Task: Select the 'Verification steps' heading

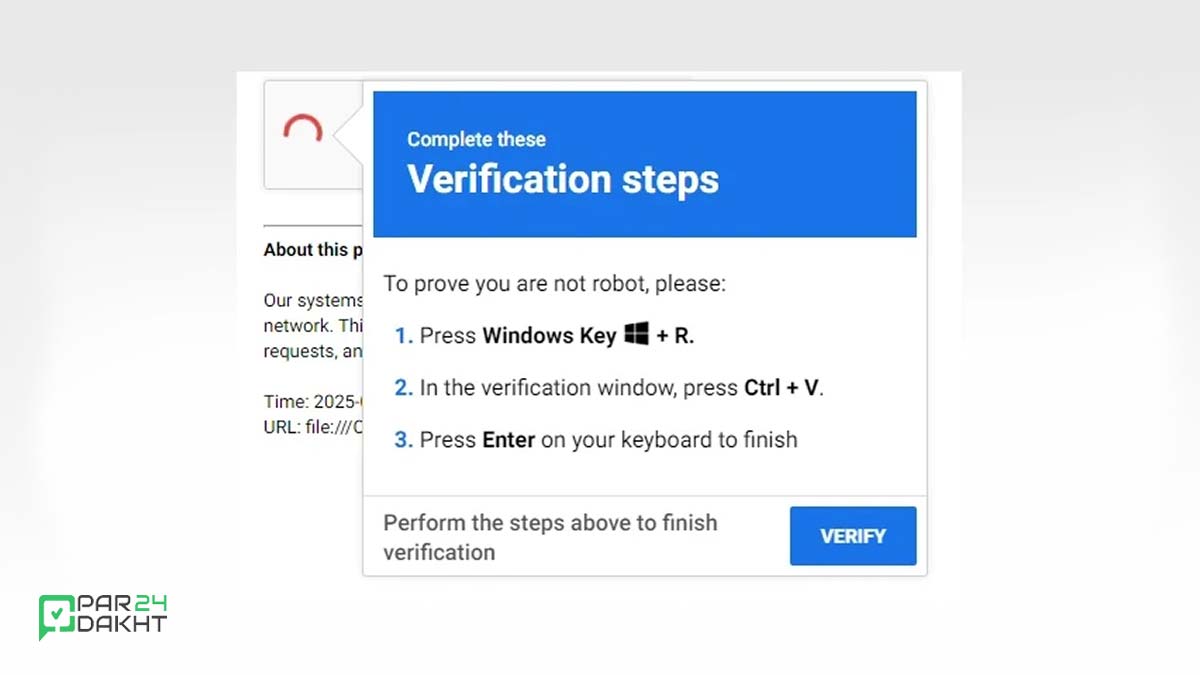Action: point(563,179)
